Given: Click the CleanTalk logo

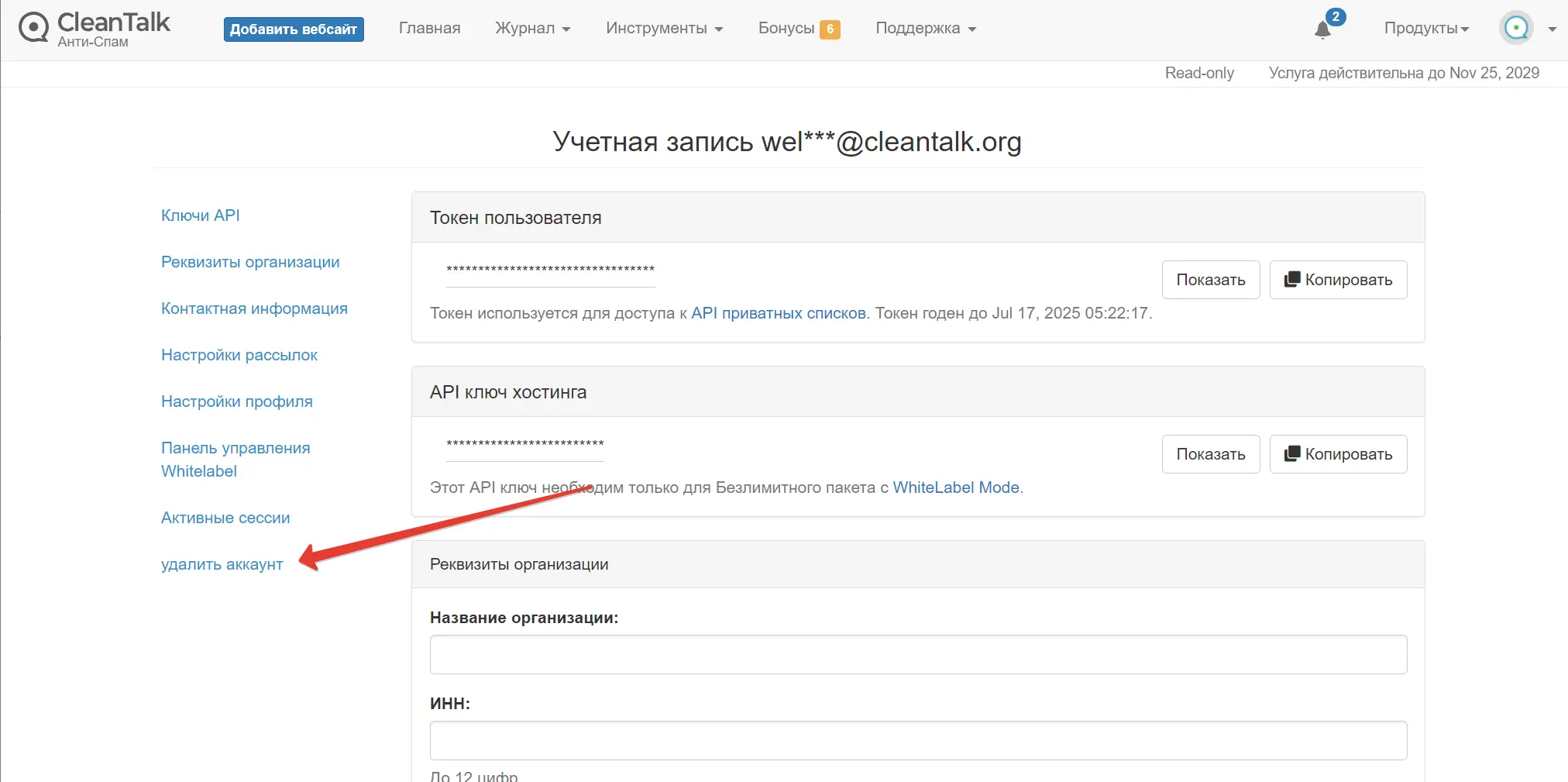Looking at the screenshot, I should [x=94, y=29].
